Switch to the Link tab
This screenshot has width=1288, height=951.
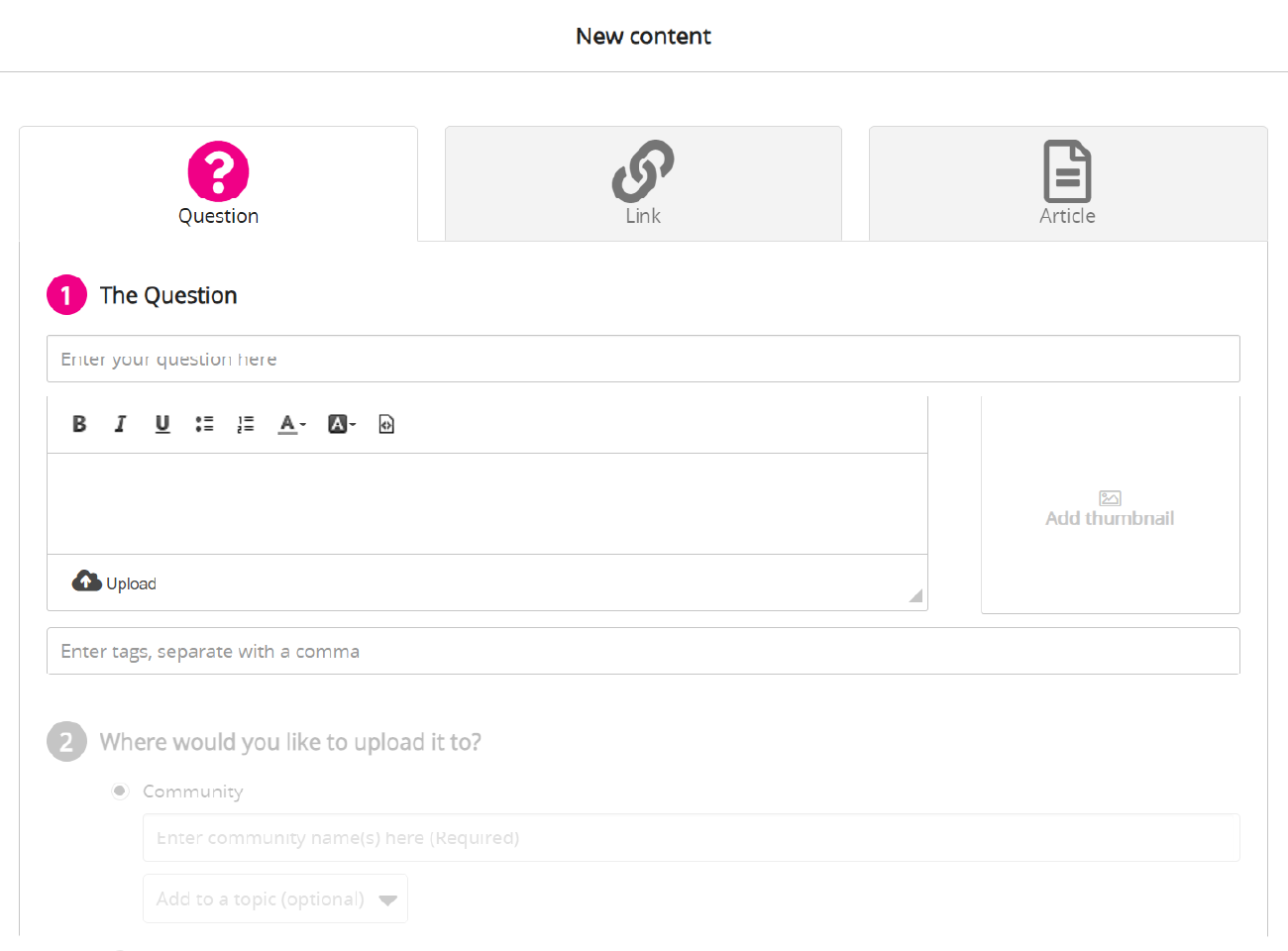coord(643,183)
